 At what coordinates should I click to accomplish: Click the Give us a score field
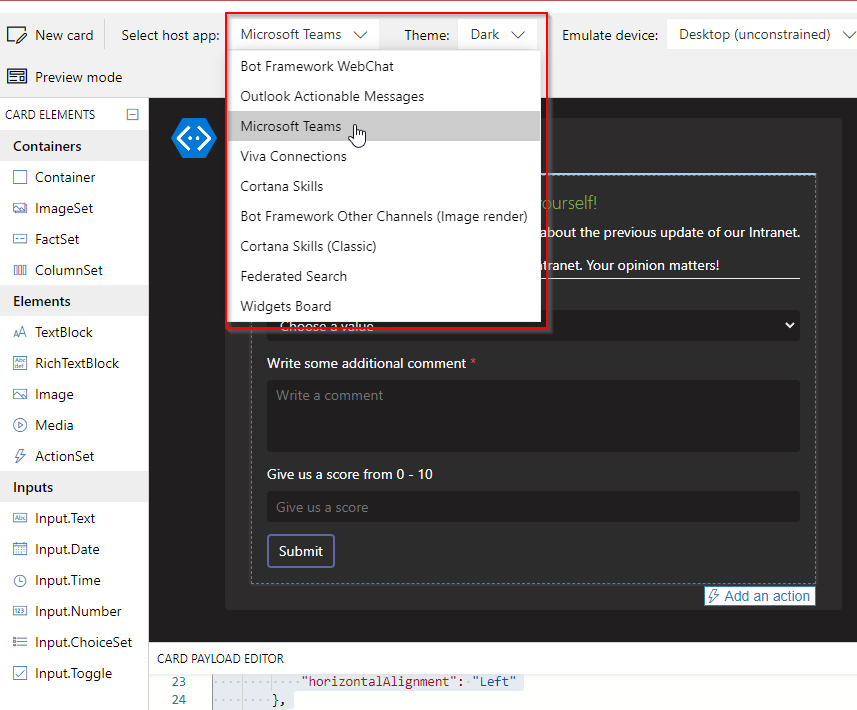(533, 507)
